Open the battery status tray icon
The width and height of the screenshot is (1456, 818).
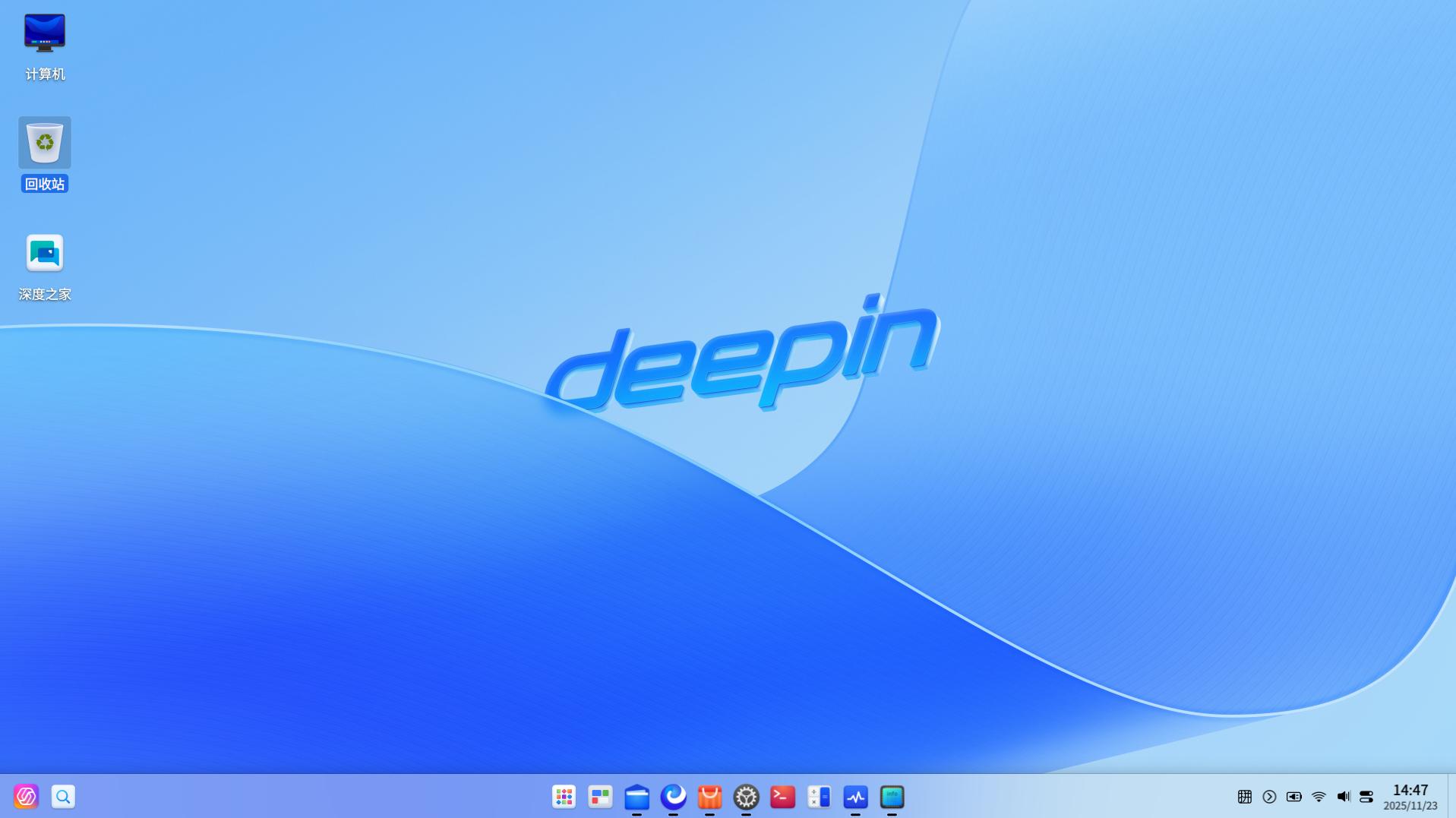[1293, 797]
